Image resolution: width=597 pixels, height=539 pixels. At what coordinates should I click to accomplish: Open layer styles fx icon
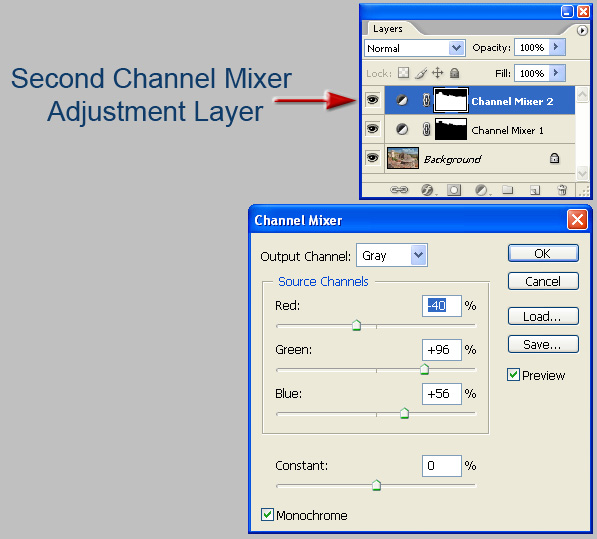coord(427,190)
